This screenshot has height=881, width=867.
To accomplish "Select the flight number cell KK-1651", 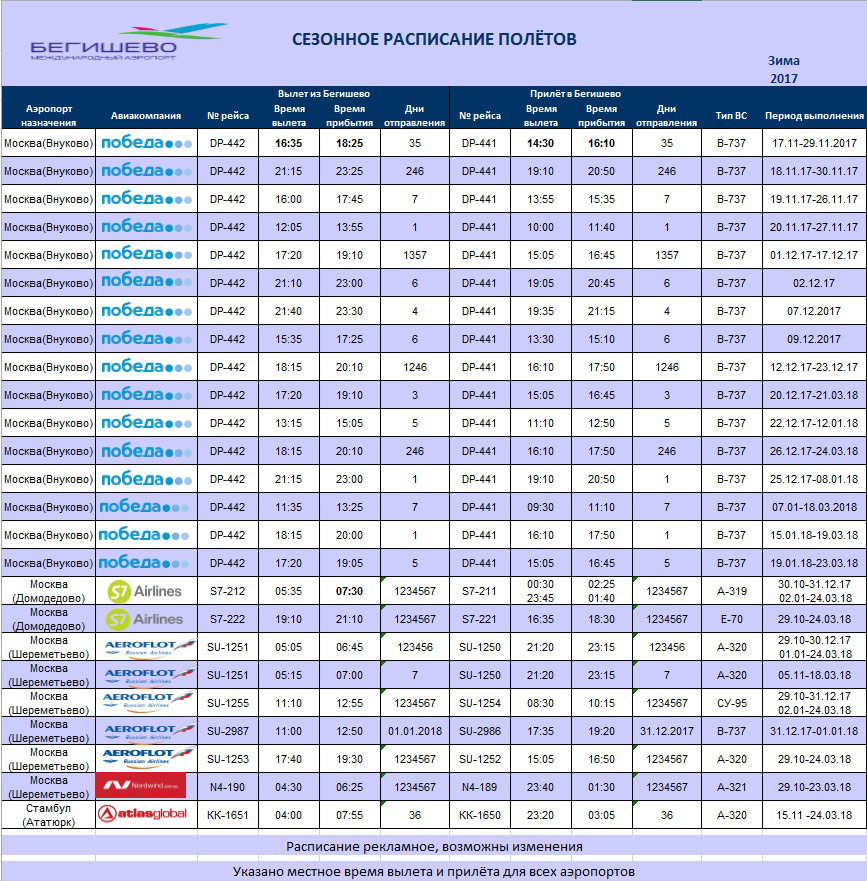I will point(227,815).
